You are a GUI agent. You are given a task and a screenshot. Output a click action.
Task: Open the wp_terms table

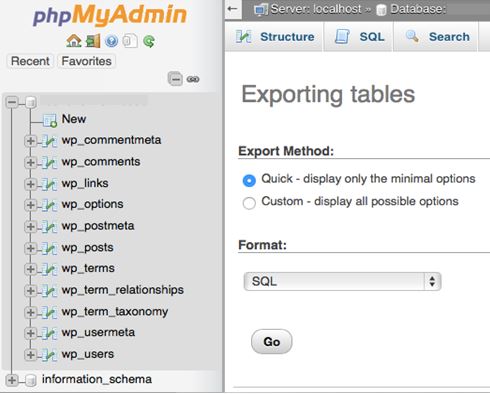click(88, 268)
